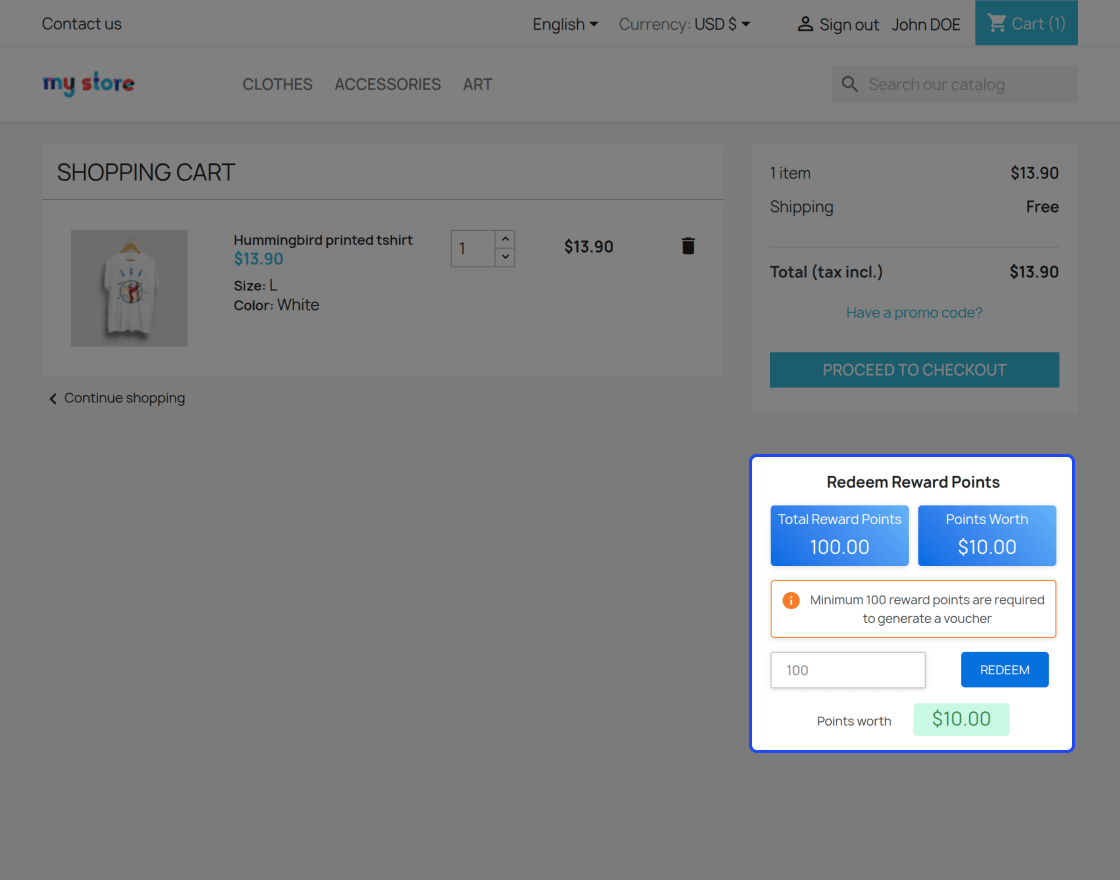The image size is (1120, 880).
Task: Increase quantity with the up arrow
Action: coord(505,239)
